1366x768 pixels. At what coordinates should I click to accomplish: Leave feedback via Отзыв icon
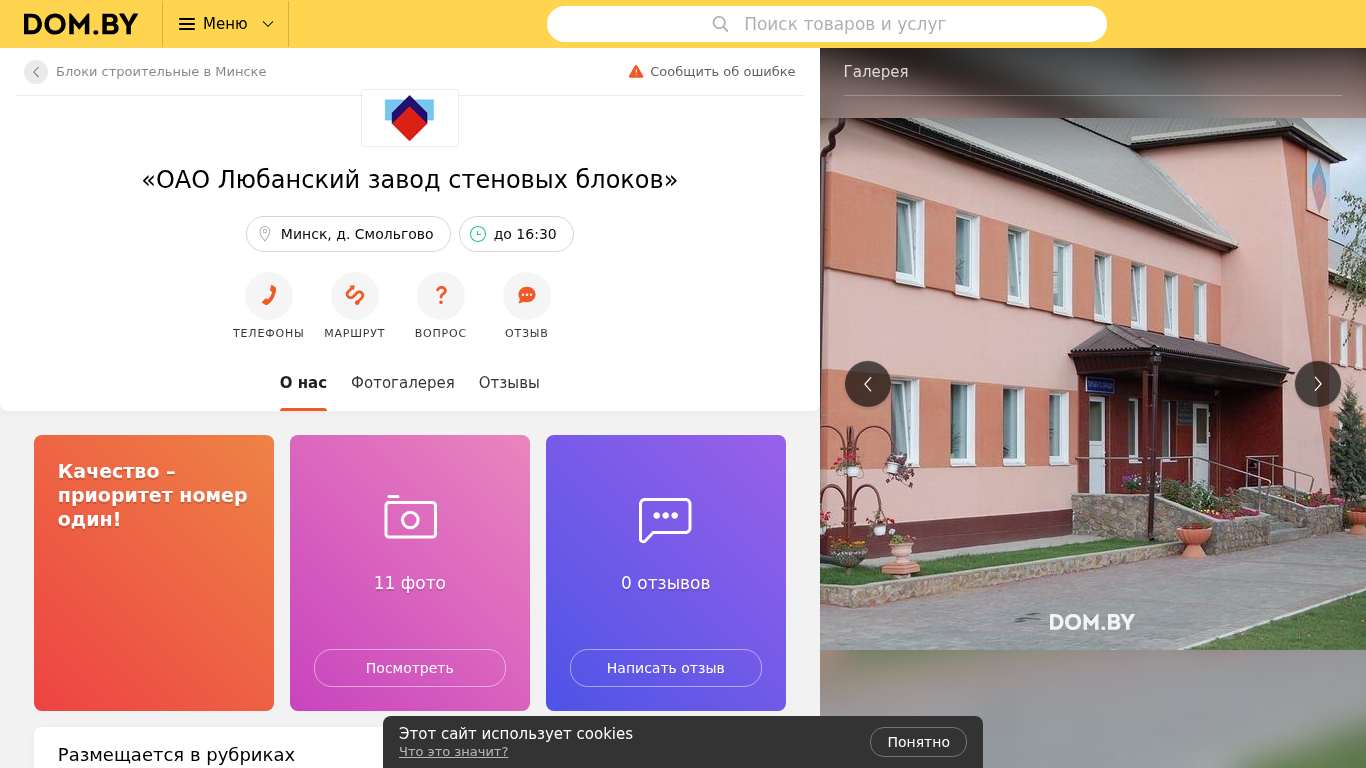527,296
